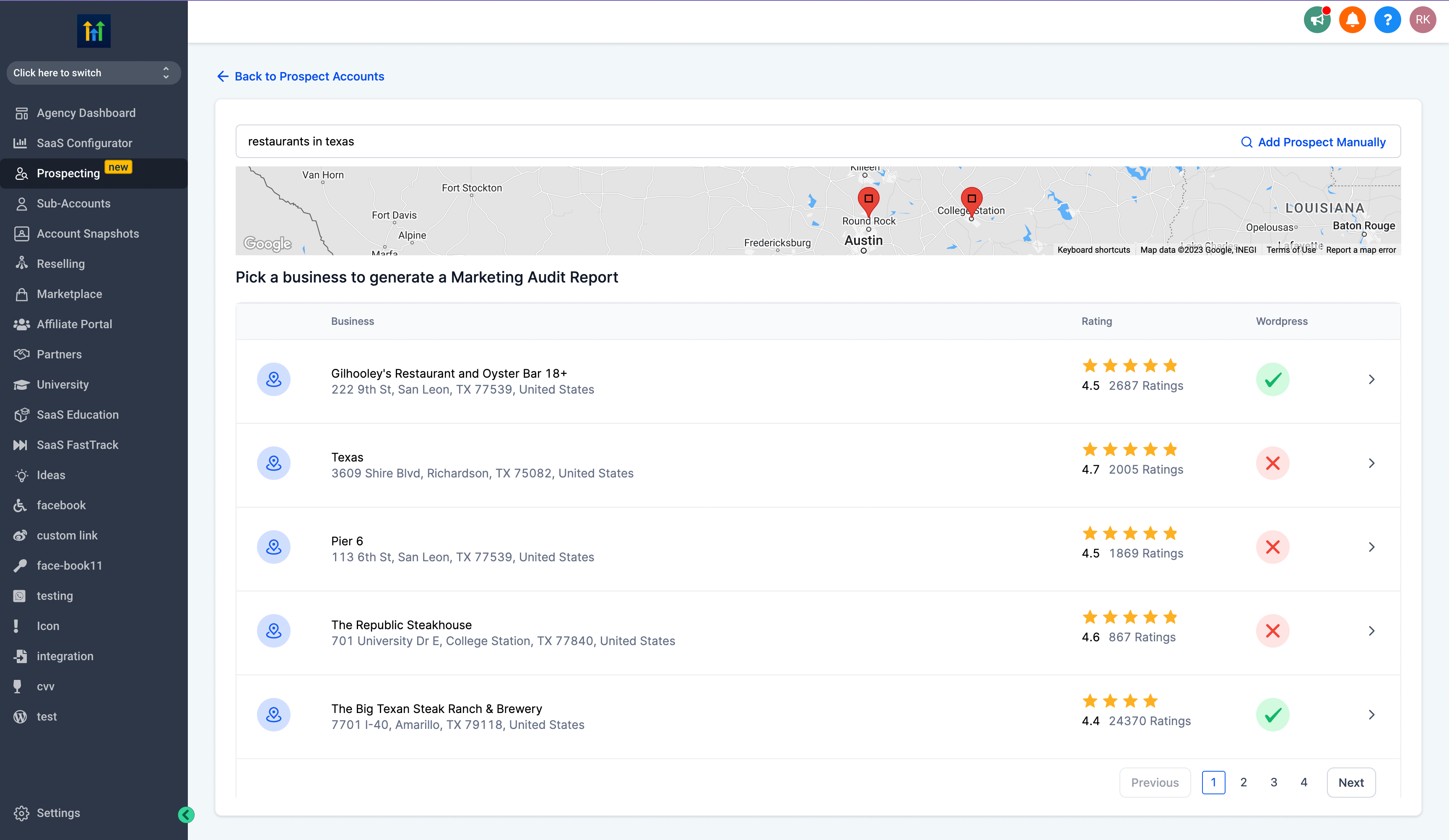
Task: Go to page 3 of results
Action: pos(1274,783)
